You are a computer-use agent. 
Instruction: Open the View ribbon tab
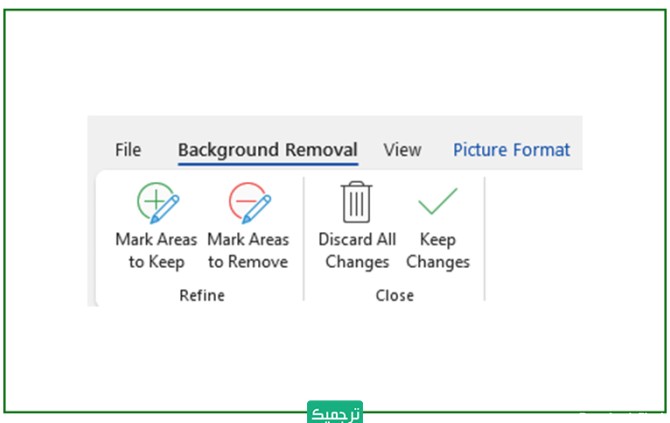point(402,150)
